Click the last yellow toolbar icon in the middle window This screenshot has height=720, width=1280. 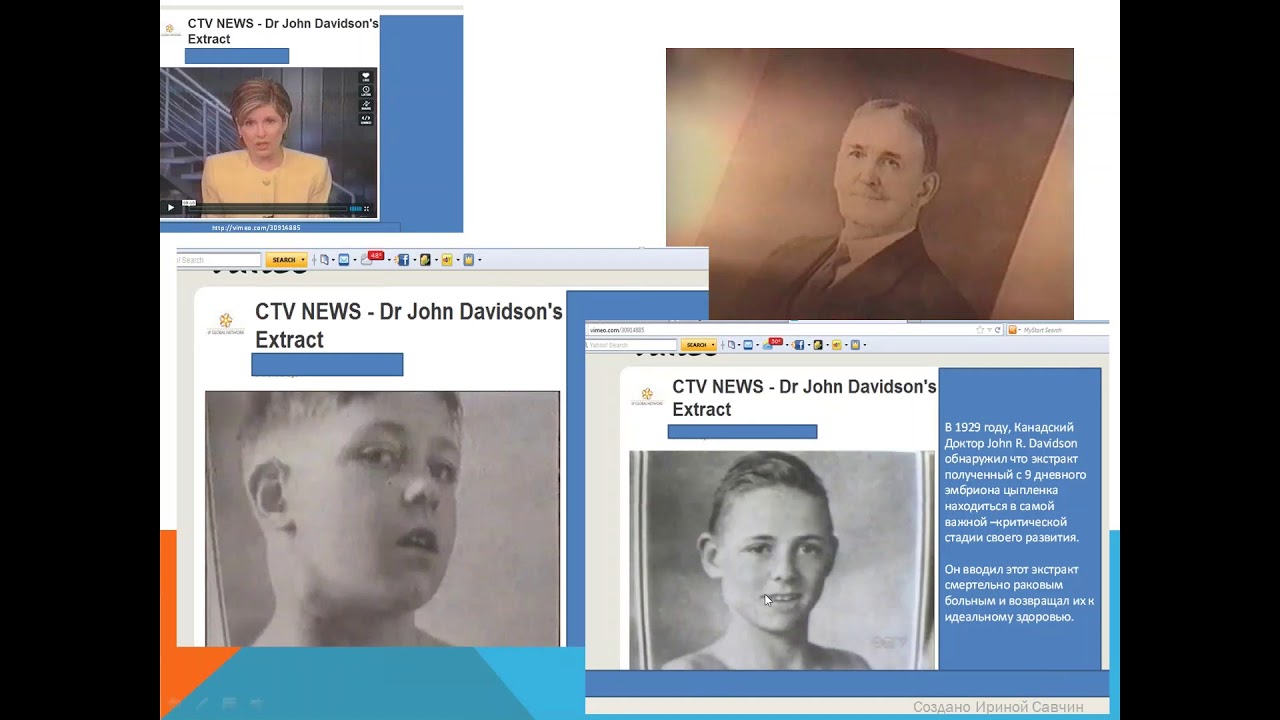click(x=468, y=260)
